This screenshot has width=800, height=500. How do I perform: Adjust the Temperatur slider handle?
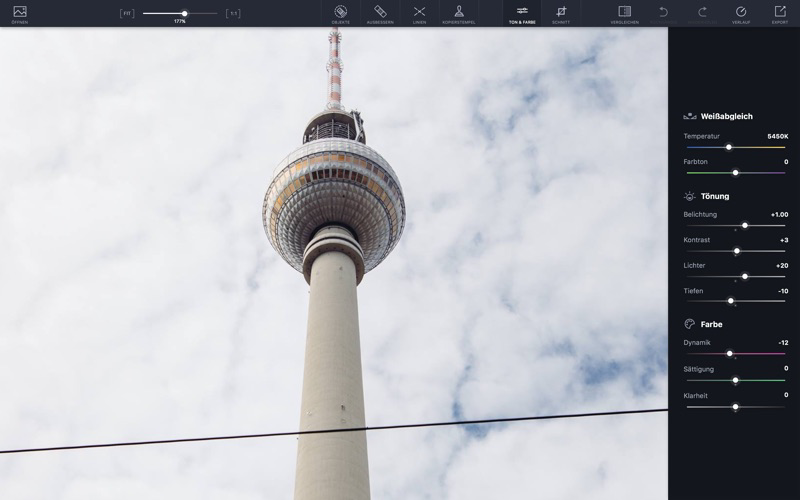coord(729,147)
